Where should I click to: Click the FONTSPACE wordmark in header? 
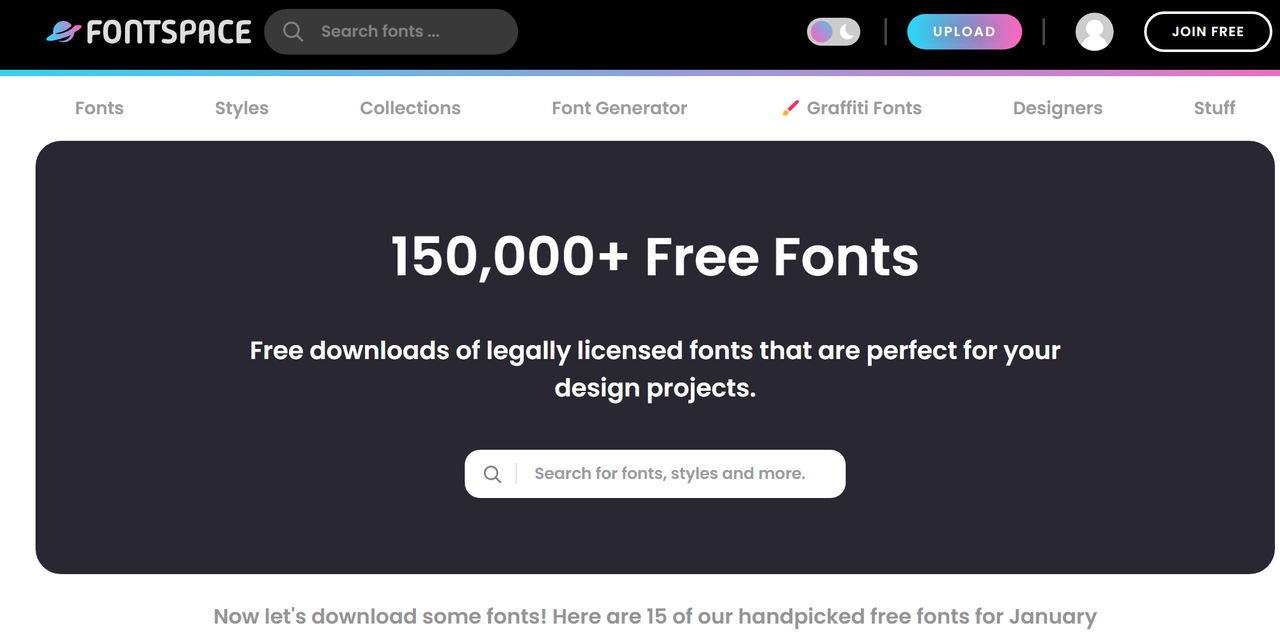click(x=168, y=32)
